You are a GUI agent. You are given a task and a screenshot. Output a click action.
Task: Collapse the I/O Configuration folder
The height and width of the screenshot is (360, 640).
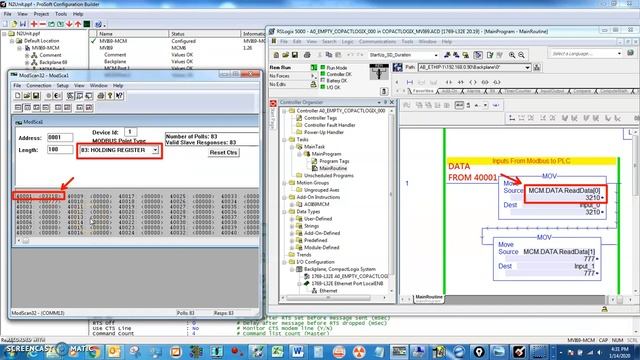[284, 262]
